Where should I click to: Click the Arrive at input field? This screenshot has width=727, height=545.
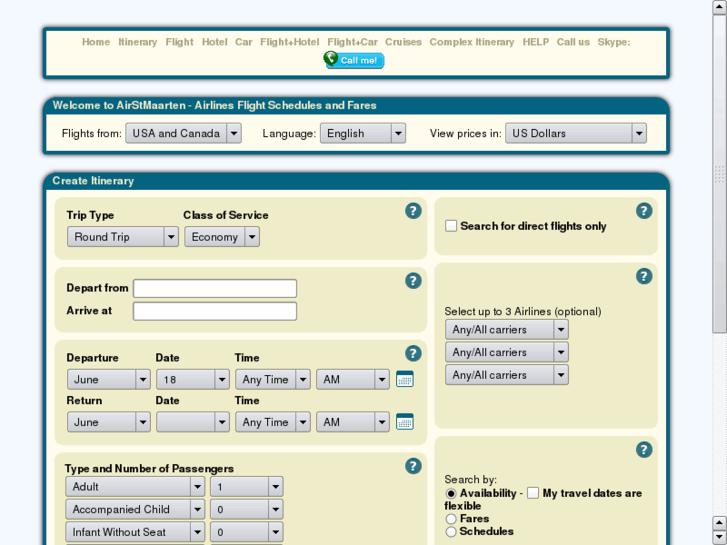pyautogui.click(x=215, y=311)
